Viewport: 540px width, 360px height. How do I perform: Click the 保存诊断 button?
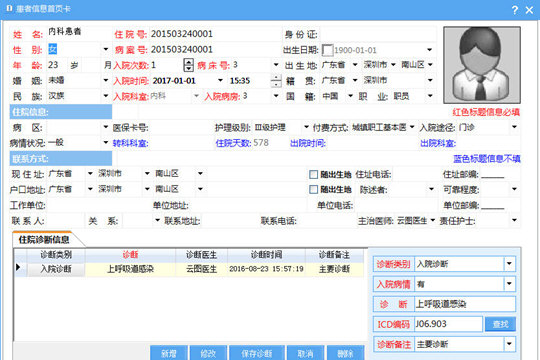click(x=257, y=353)
